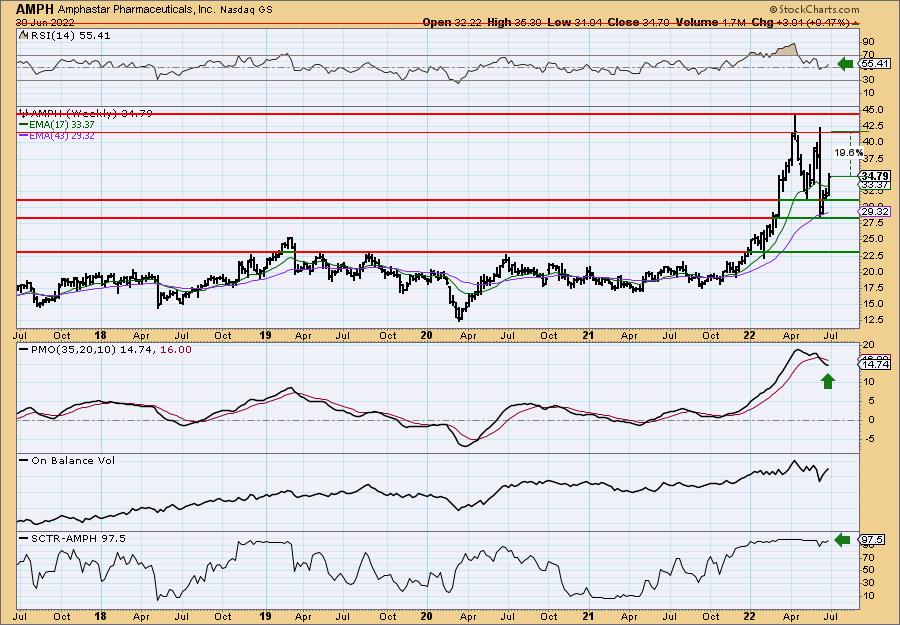Click the RSI(14) 55.41 indicator legend
The image size is (900, 625).
click(x=65, y=36)
